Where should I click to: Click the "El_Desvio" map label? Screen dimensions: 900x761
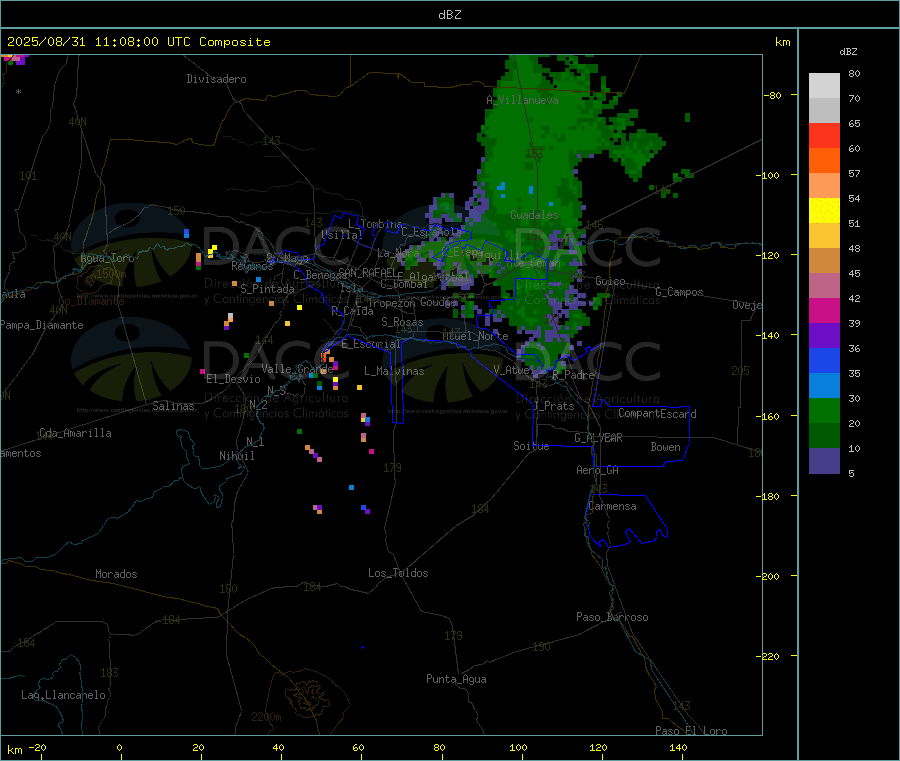coord(234,379)
